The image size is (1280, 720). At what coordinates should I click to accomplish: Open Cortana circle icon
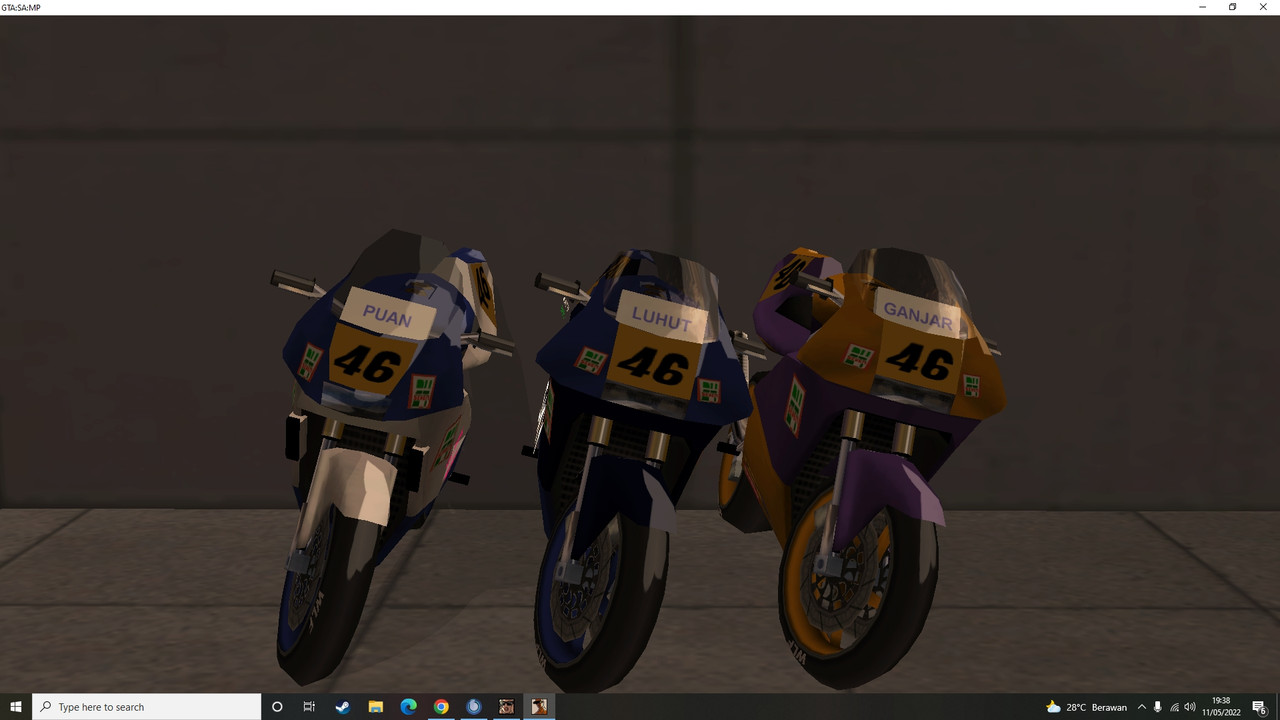coord(277,707)
